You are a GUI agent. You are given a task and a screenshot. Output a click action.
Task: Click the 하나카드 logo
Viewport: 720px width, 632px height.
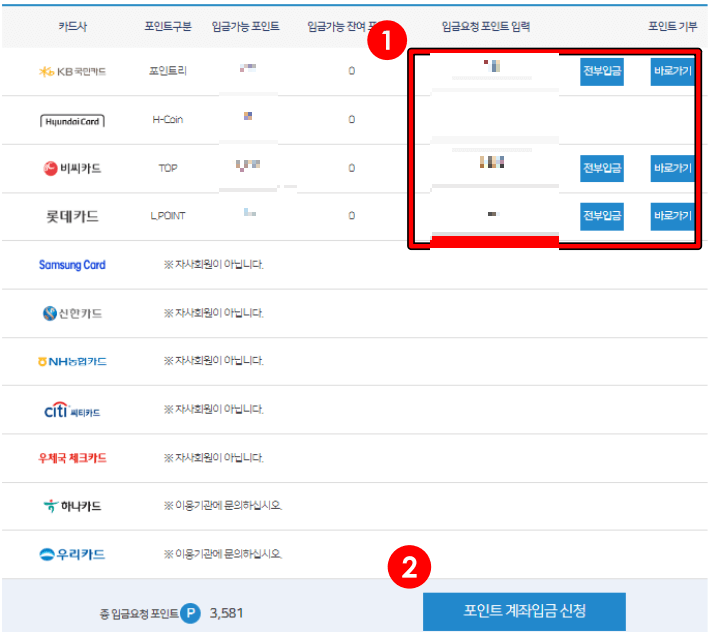tap(72, 506)
